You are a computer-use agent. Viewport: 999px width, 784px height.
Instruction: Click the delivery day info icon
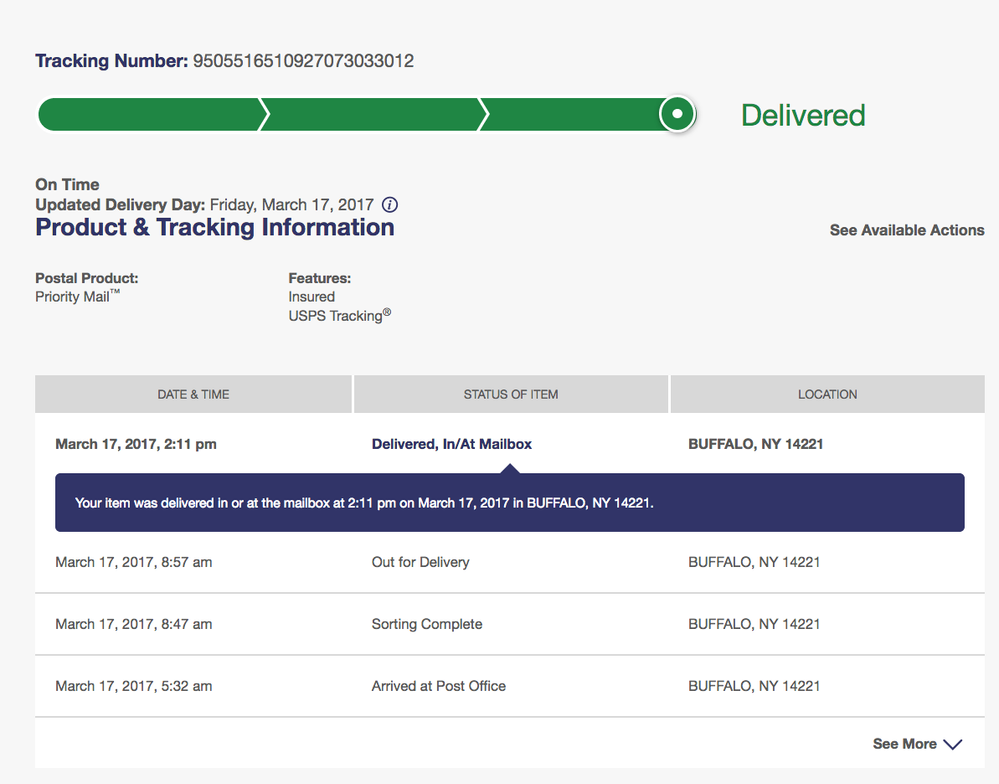tap(390, 204)
